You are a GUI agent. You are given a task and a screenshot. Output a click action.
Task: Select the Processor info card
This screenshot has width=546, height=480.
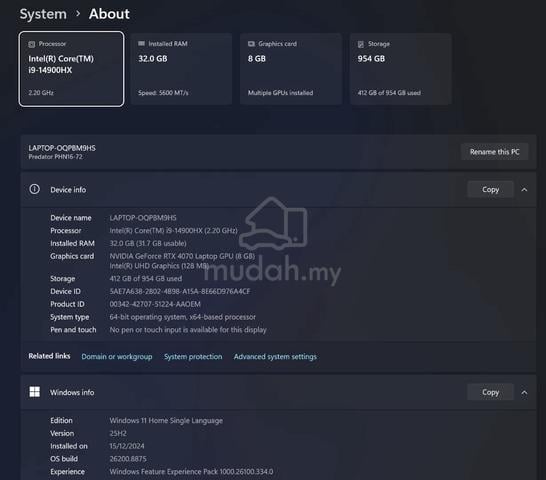(71, 69)
